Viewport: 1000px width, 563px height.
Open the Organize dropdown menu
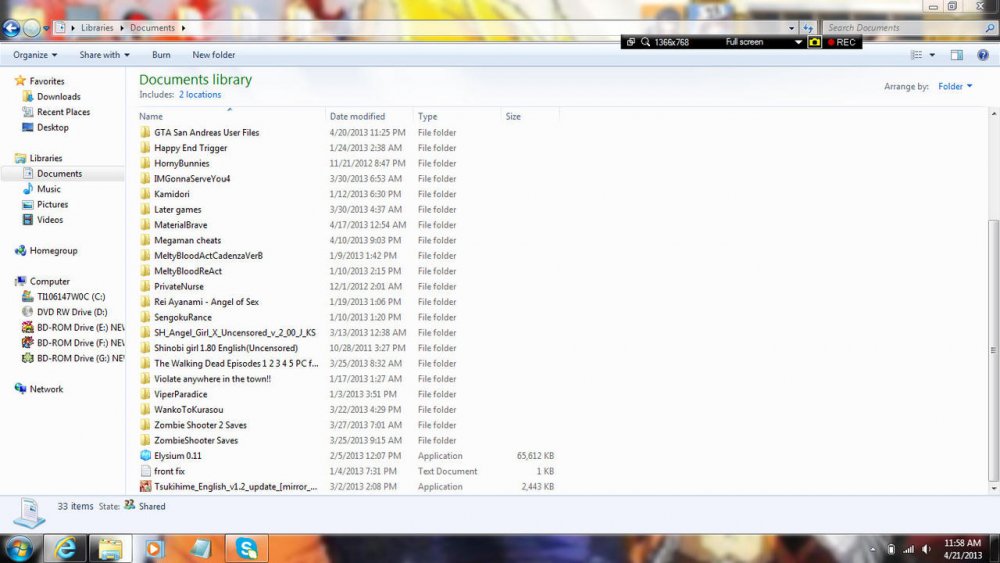pyautogui.click(x=35, y=55)
